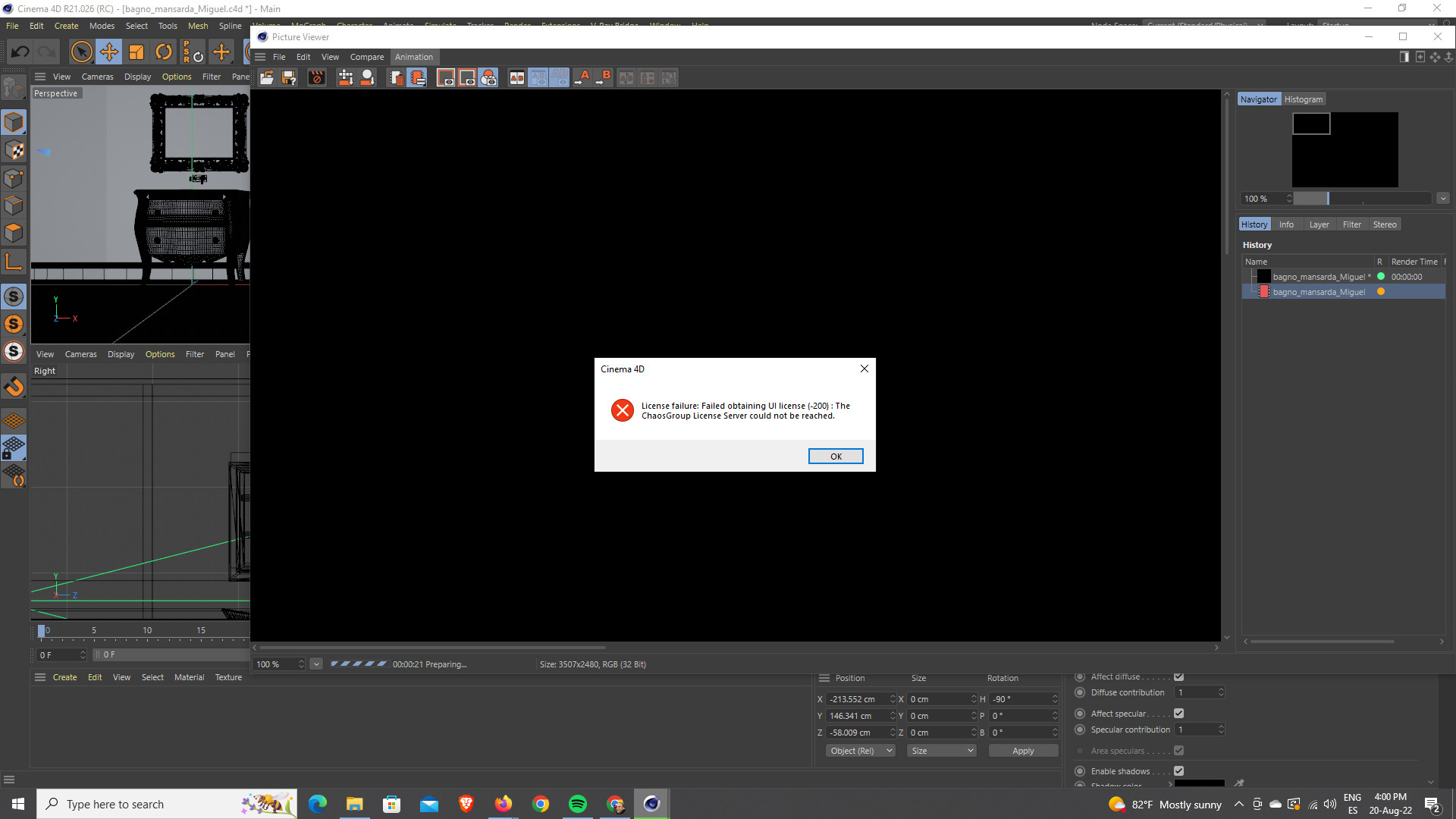
Task: Click the green status dot of first history entry
Action: (1381, 277)
